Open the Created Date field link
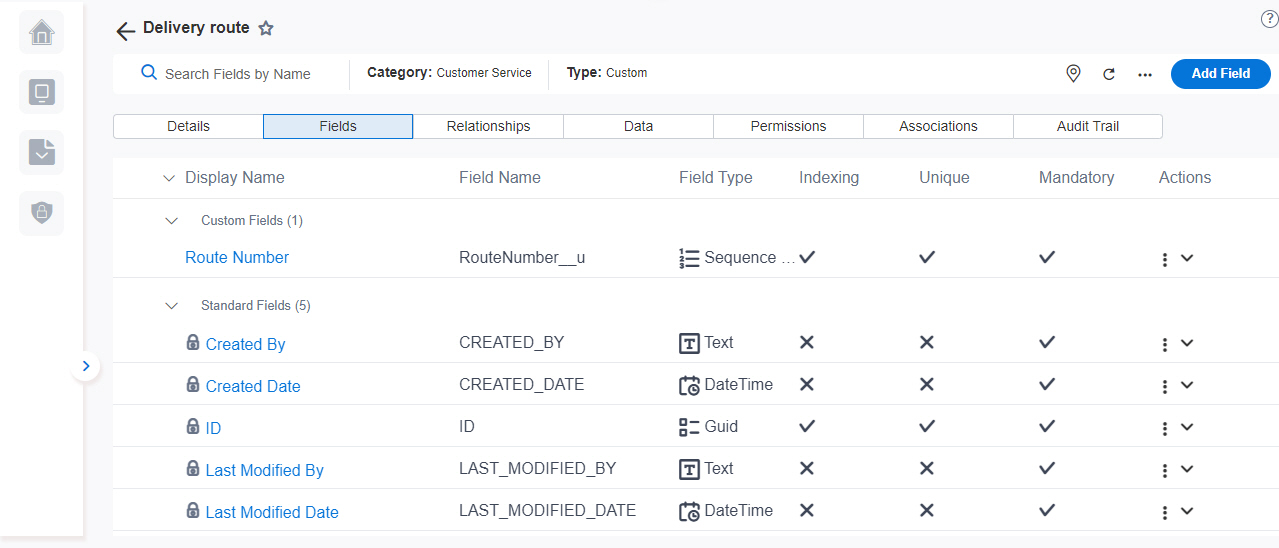Viewport: 1279px width, 548px height. pyautogui.click(x=253, y=386)
